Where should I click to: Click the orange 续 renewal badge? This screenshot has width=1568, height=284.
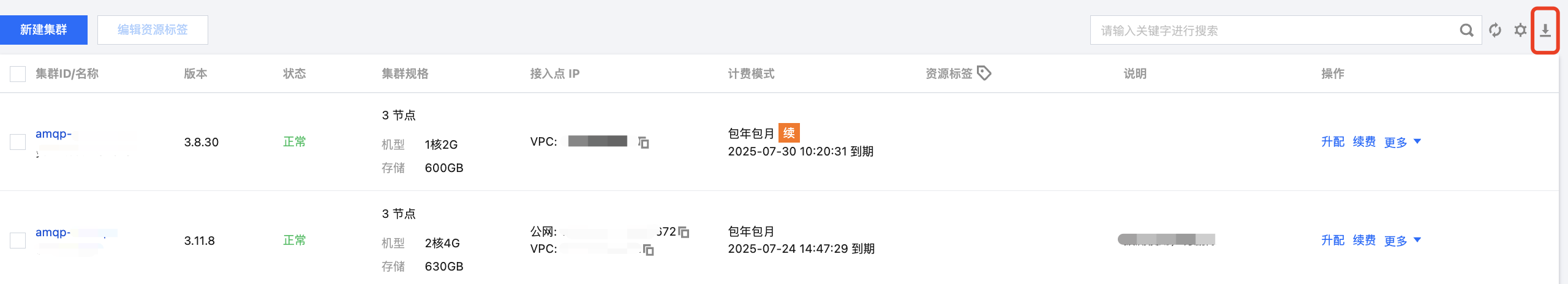[789, 133]
